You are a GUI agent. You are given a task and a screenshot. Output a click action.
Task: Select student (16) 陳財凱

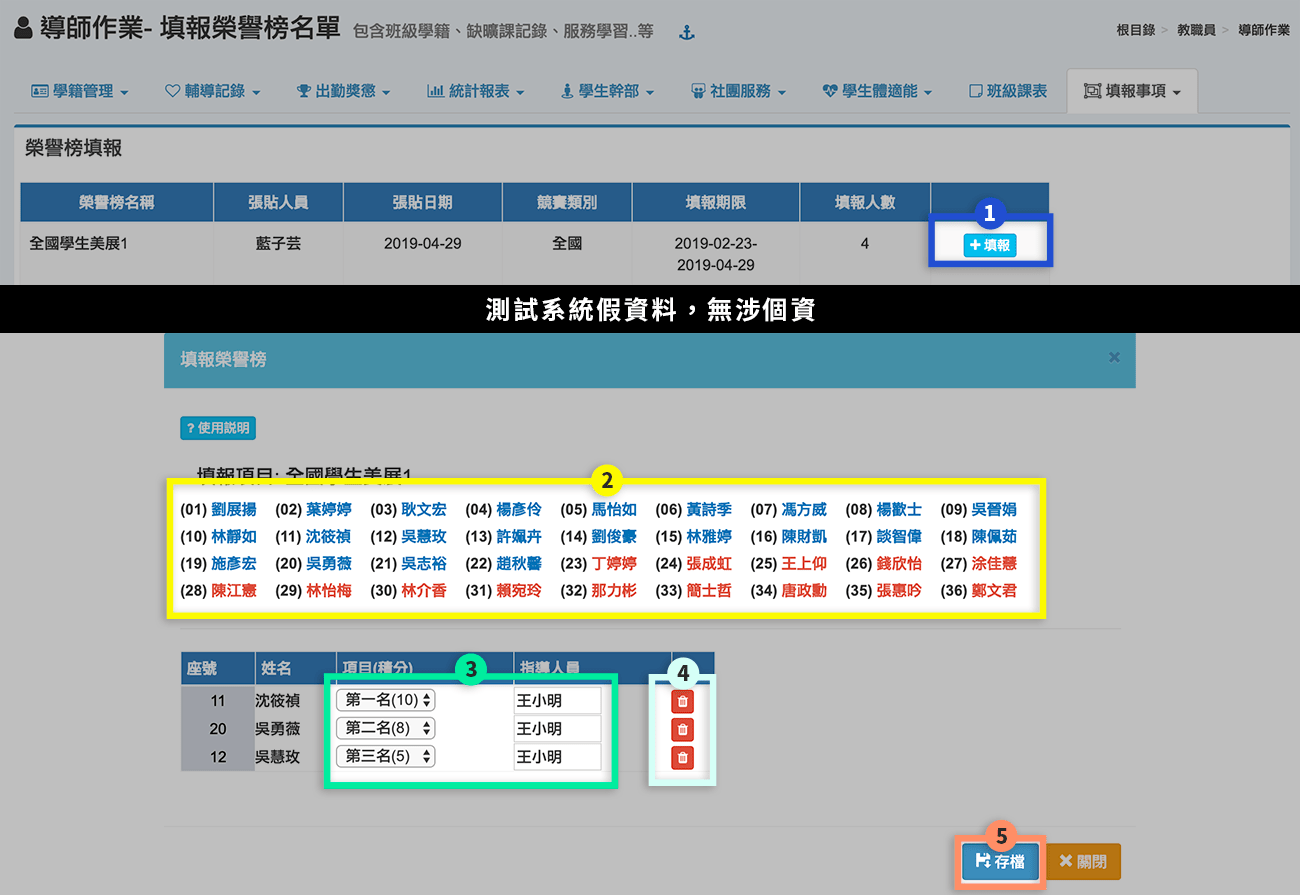click(804, 536)
